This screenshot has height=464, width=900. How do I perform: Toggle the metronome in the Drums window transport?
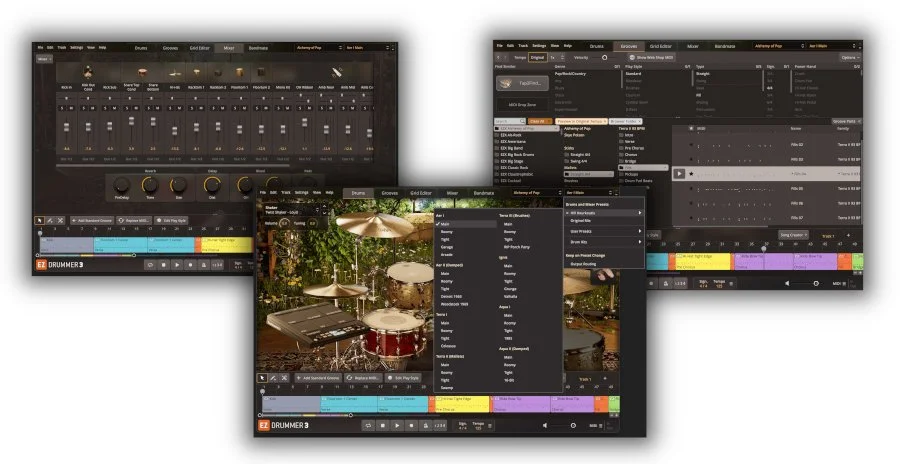tap(425, 426)
